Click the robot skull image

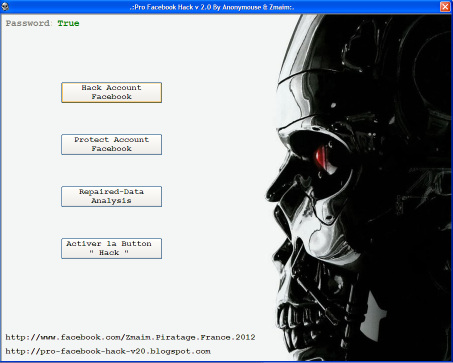359,188
